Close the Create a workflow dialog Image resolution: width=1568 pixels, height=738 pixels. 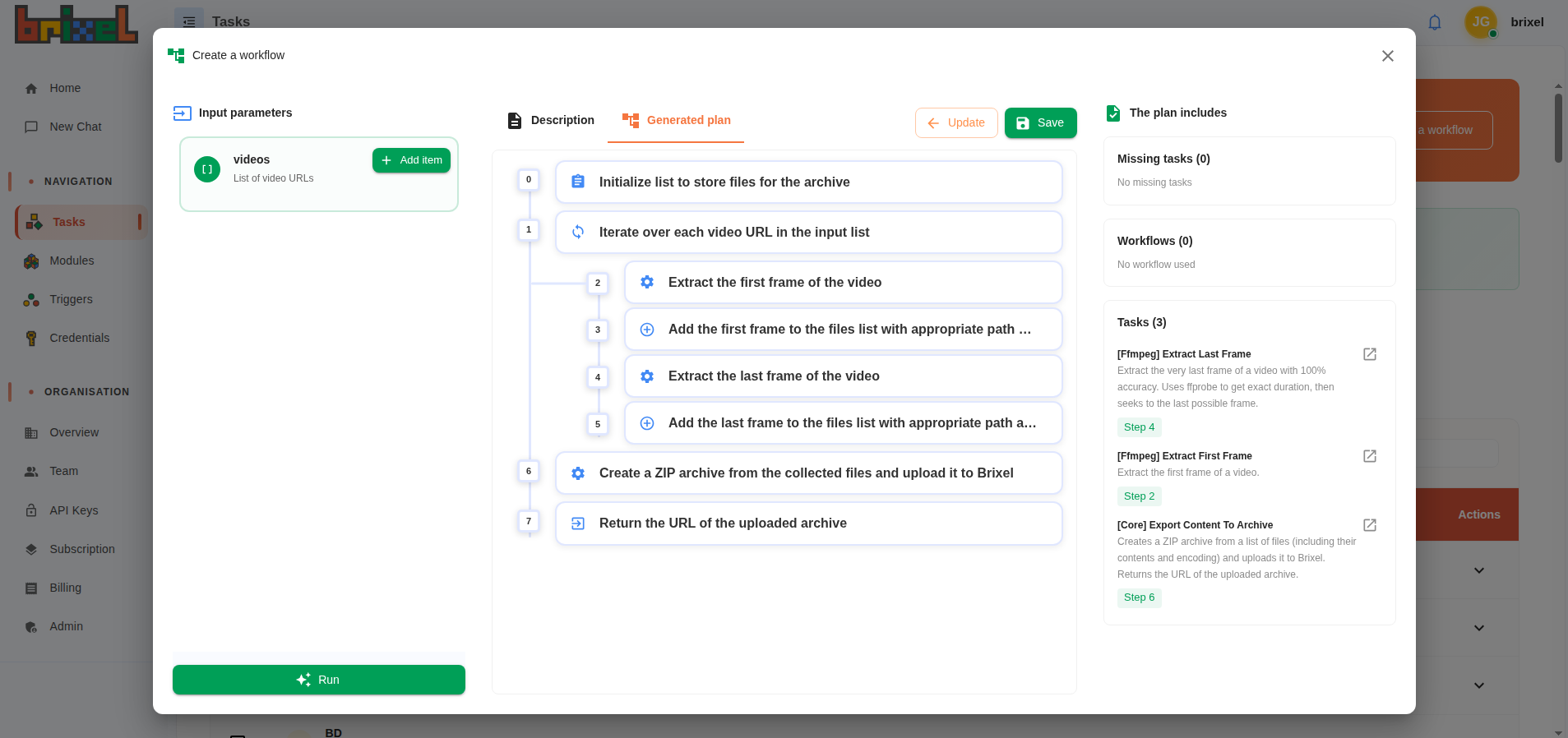pos(1387,56)
